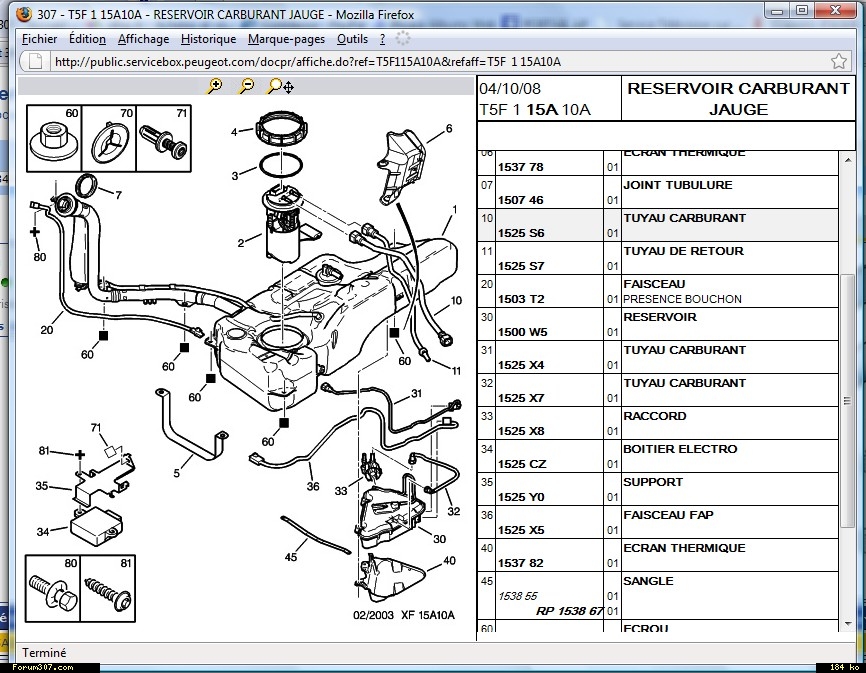
Task: Select part number 1525 X5
Action: tap(521, 530)
